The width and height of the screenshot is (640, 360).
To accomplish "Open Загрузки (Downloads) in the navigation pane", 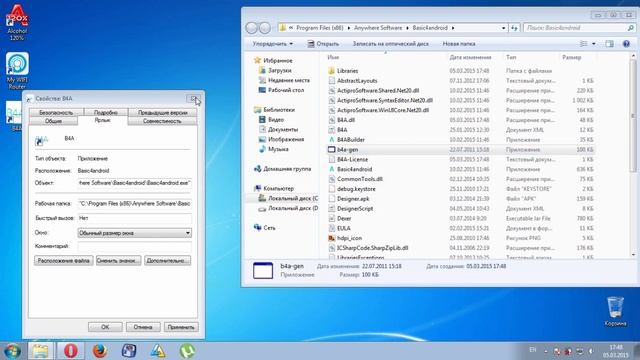I will click(x=280, y=70).
